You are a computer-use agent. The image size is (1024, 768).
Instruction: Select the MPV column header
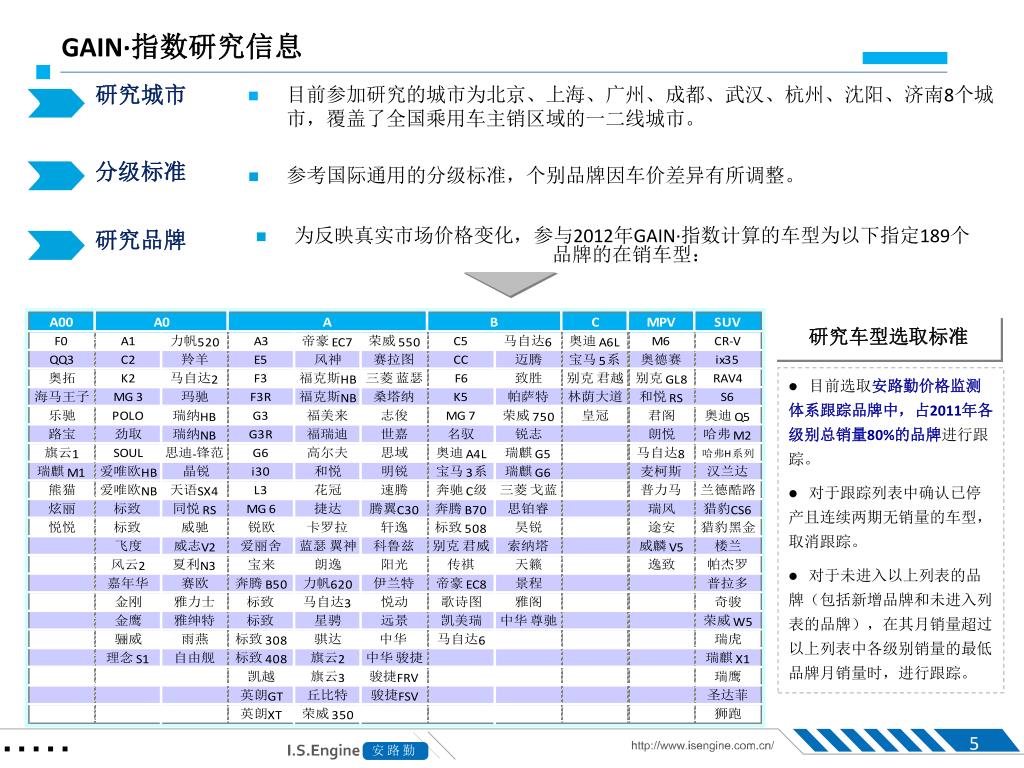click(x=661, y=321)
